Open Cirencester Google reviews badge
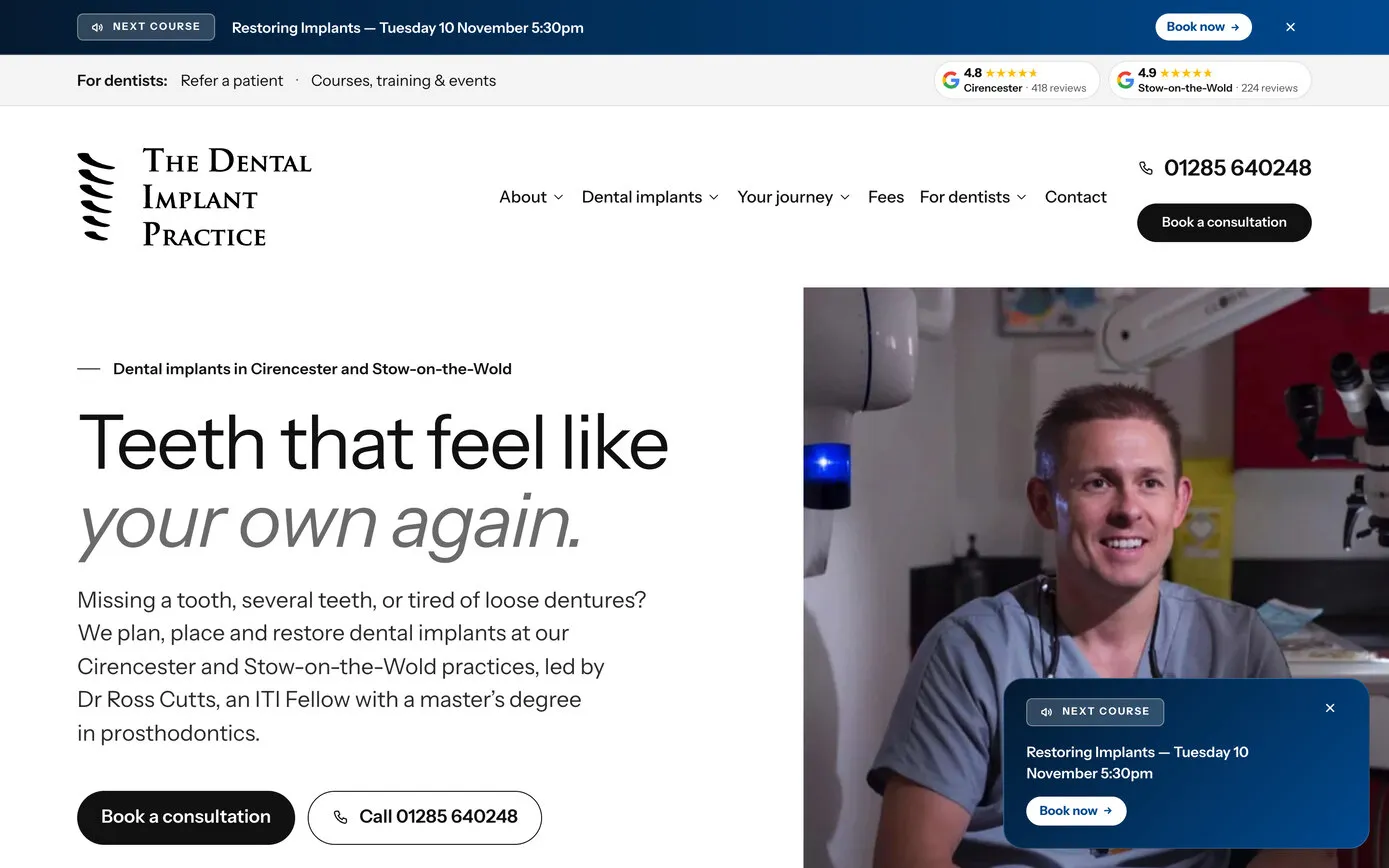Screen dimensions: 1389x868 [1016, 80]
